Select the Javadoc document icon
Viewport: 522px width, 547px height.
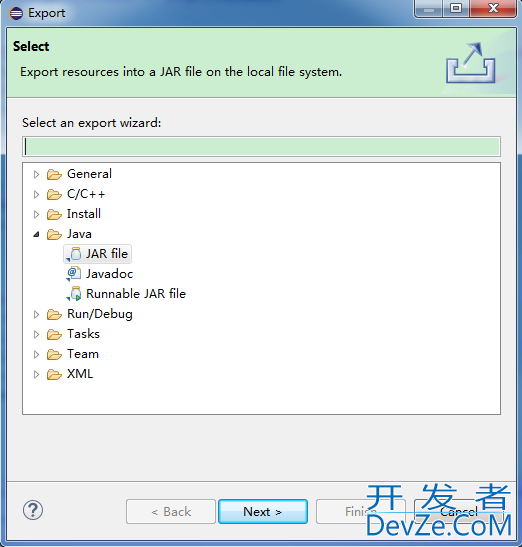click(x=74, y=274)
